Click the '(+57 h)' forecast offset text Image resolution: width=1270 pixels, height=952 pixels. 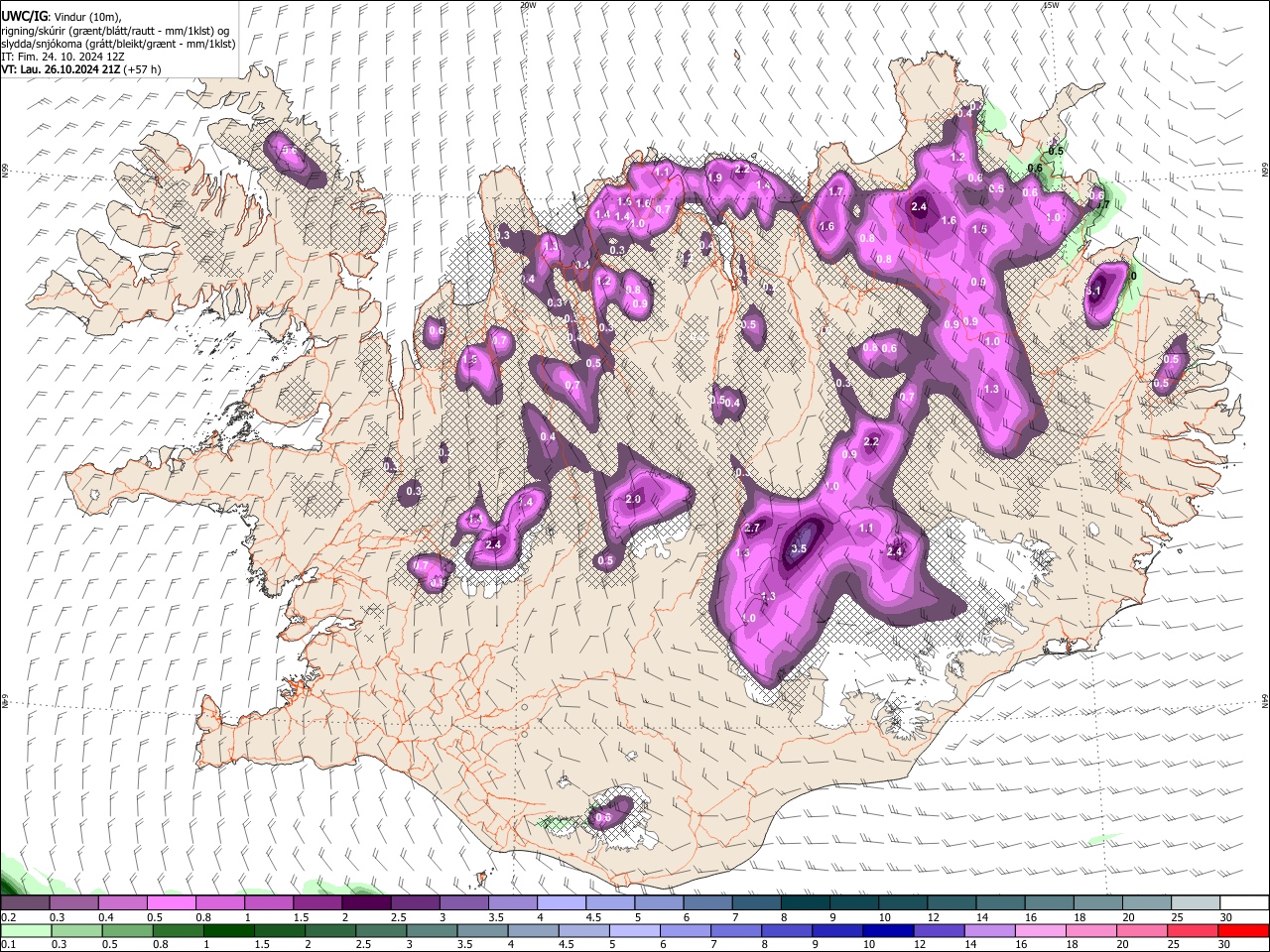[143, 69]
